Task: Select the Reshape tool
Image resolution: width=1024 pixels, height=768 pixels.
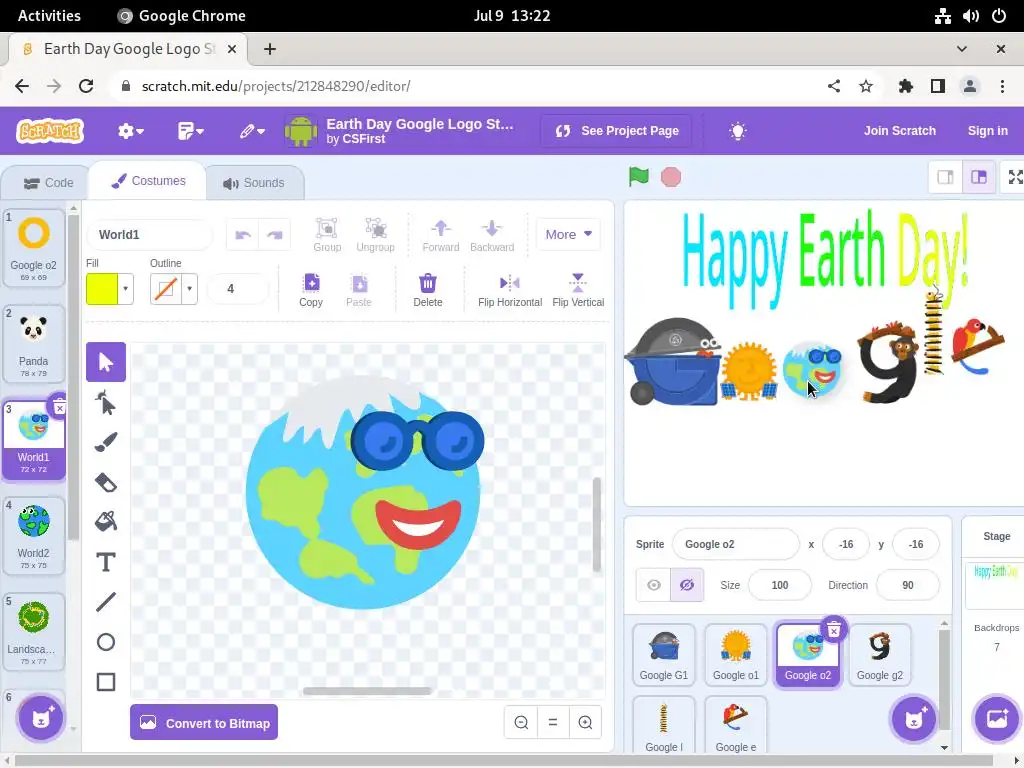Action: tap(106, 402)
